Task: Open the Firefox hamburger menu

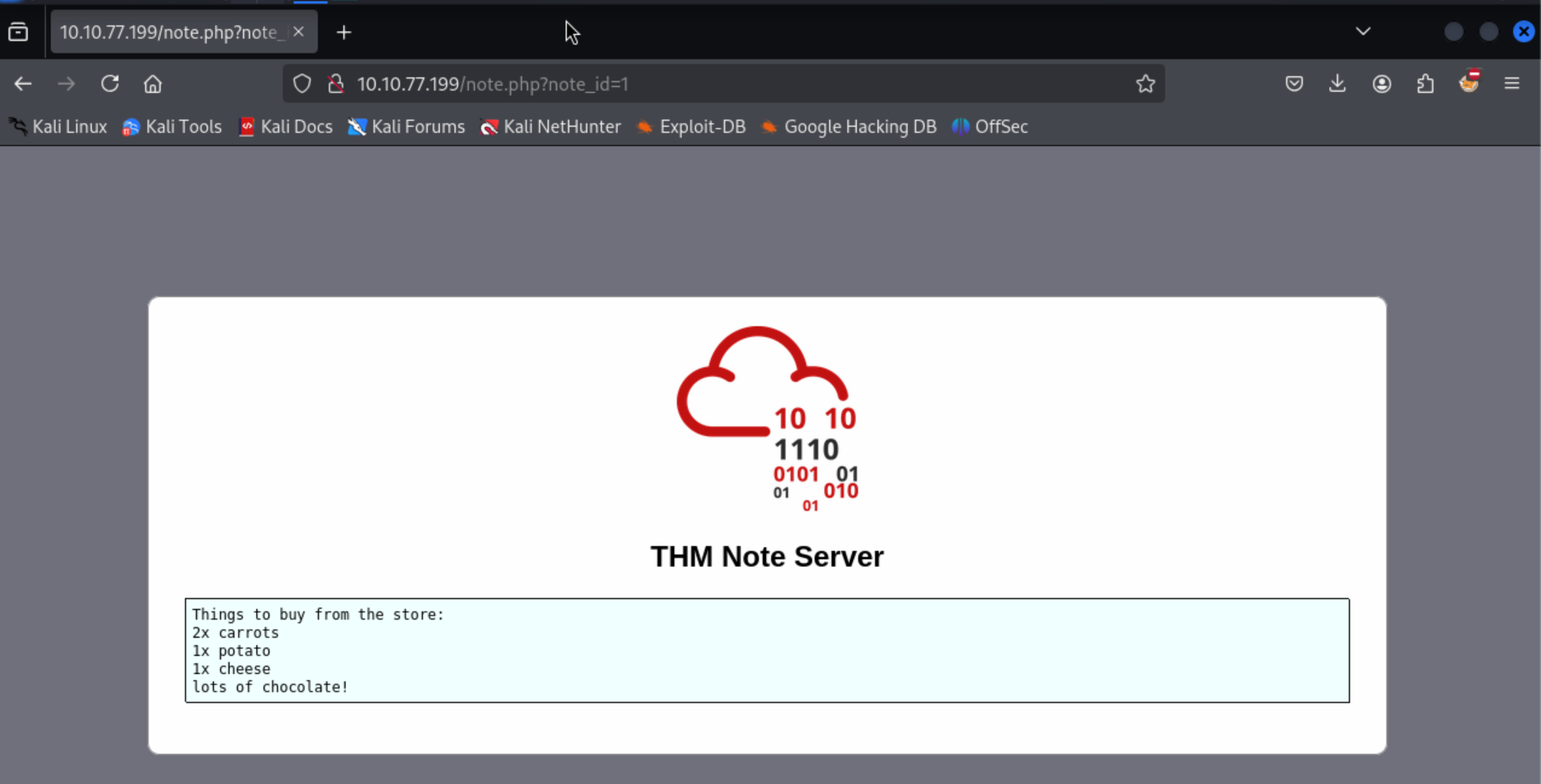Action: tap(1512, 84)
